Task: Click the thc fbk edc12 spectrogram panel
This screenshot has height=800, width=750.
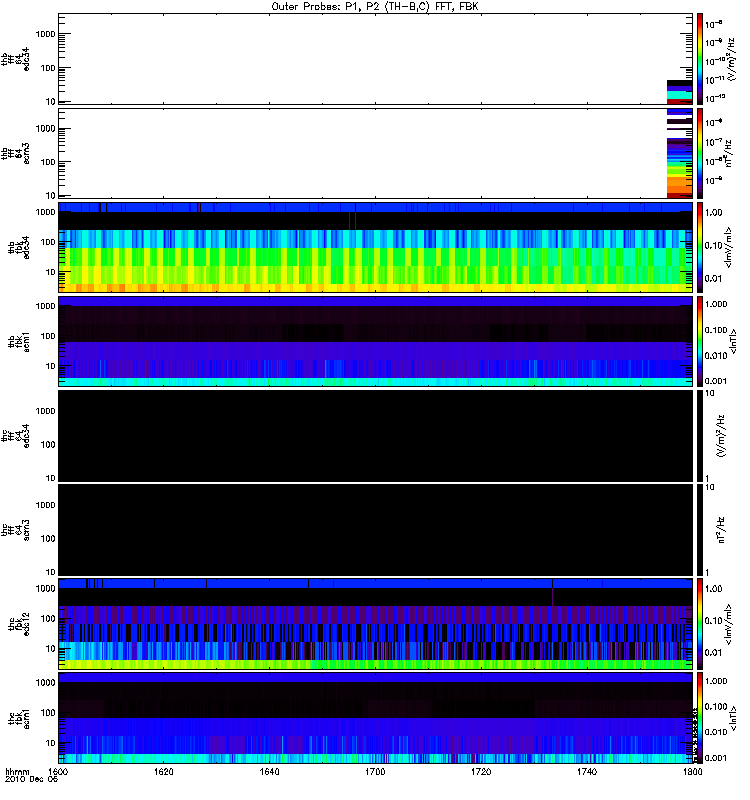Action: [376, 624]
